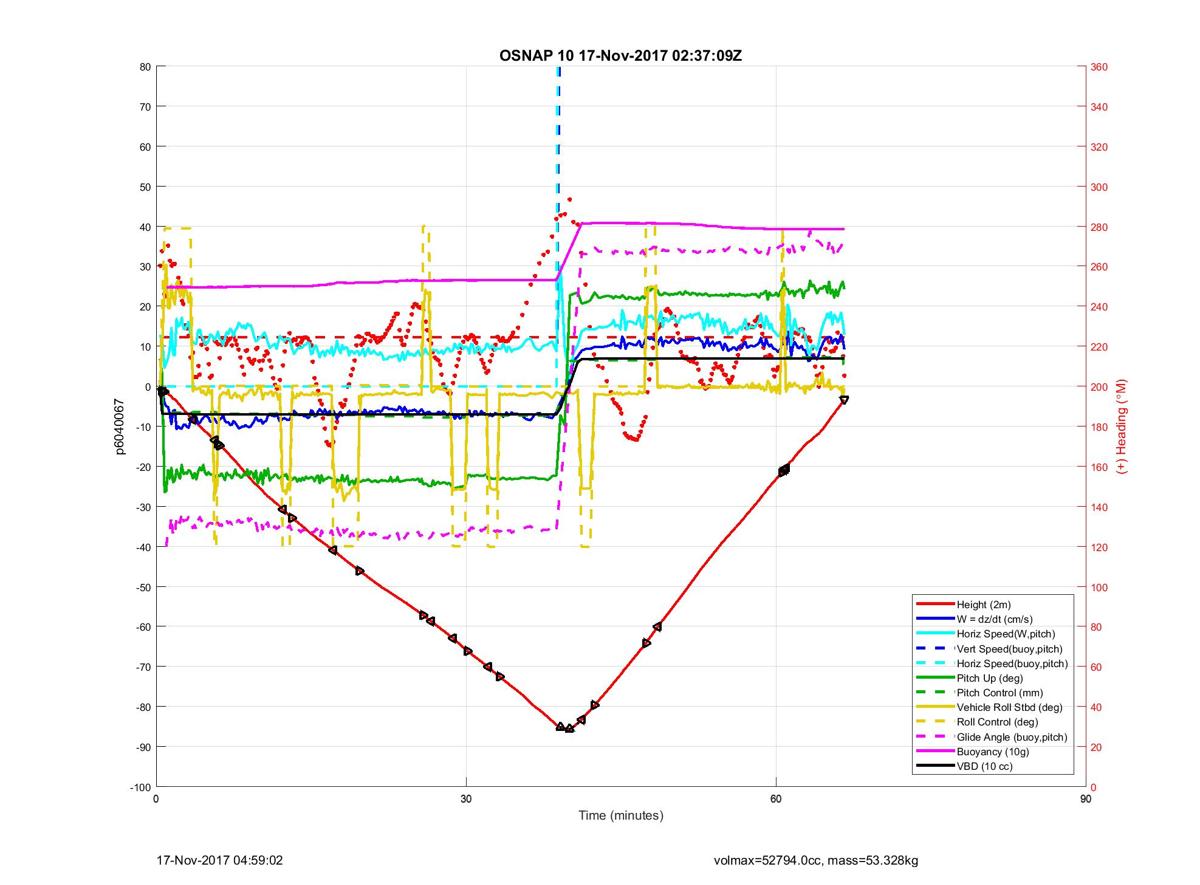
Task: Click the '(+) Heading (°M)' axis label
Action: tap(1122, 427)
